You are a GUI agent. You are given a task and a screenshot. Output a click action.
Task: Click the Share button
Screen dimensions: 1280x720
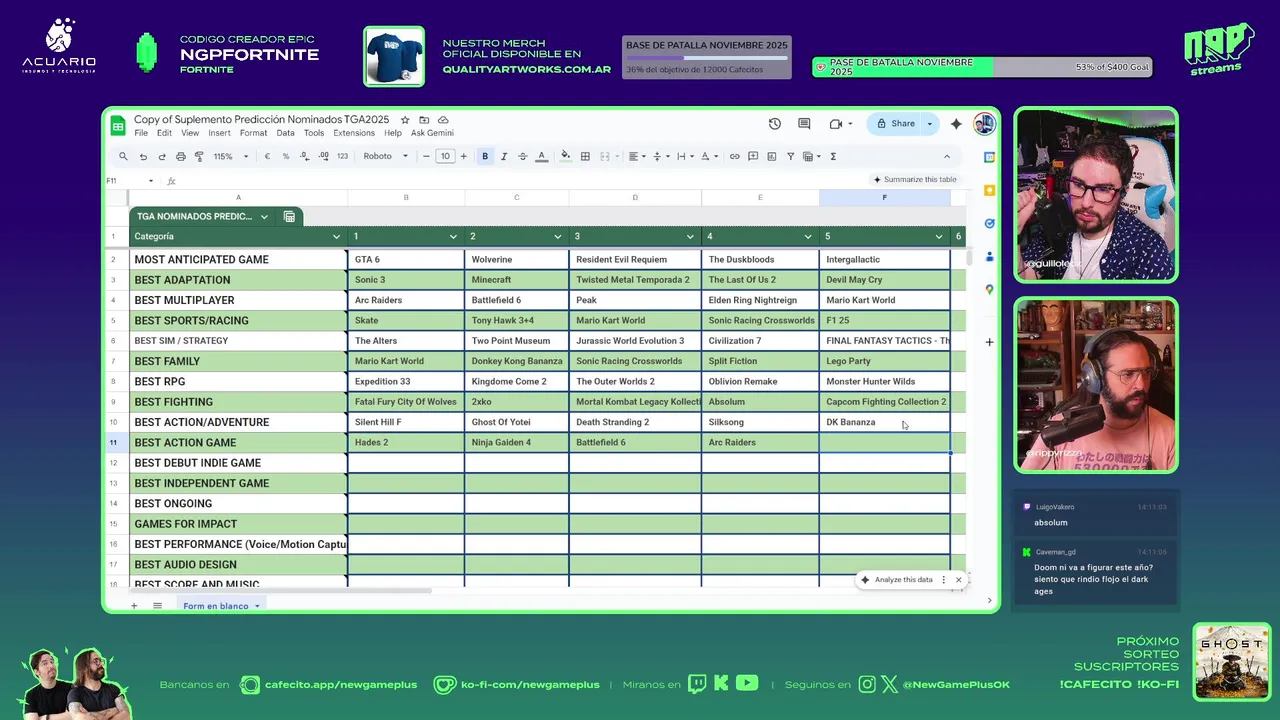(896, 124)
